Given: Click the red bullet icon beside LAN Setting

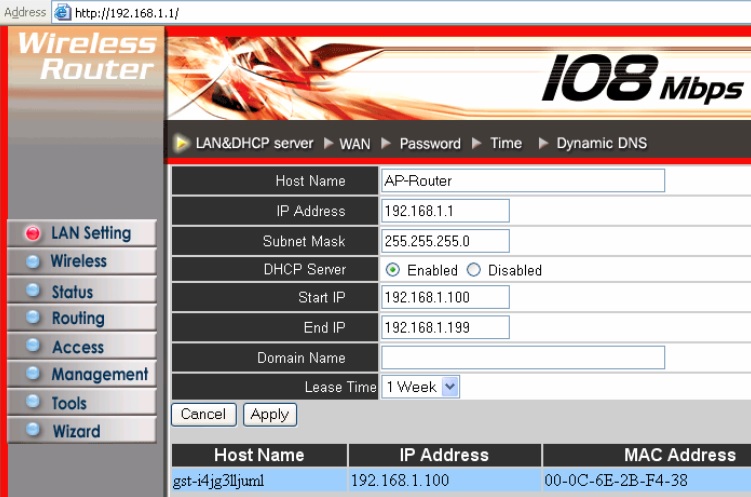Looking at the screenshot, I should (33, 233).
